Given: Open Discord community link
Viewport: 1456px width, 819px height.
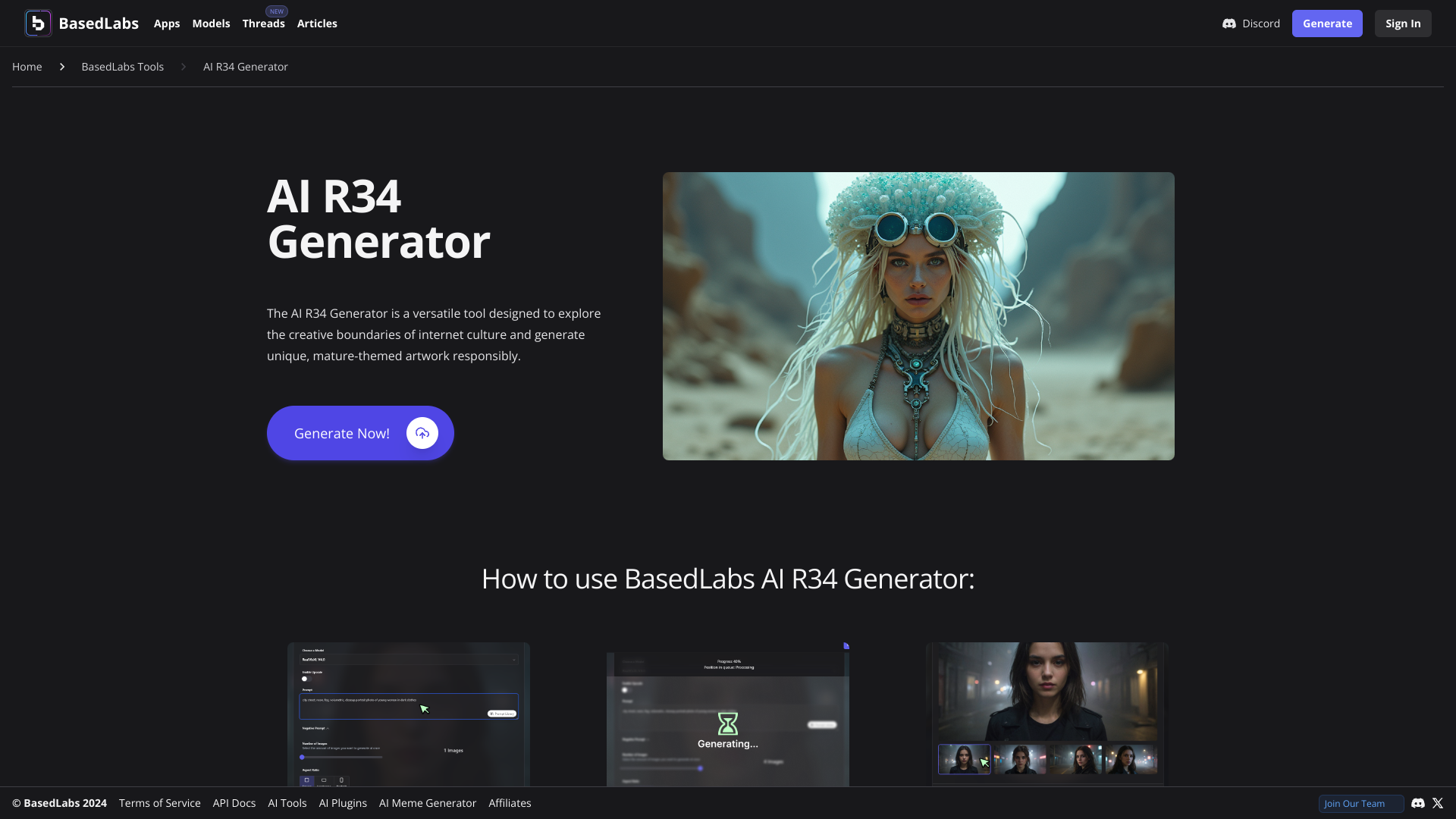Looking at the screenshot, I should pyautogui.click(x=1250, y=23).
